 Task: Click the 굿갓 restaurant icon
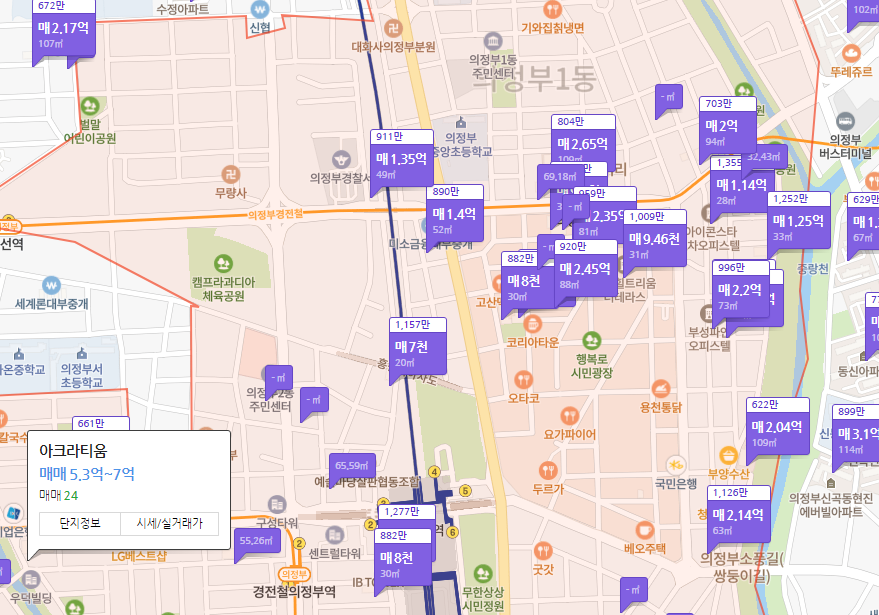(543, 551)
